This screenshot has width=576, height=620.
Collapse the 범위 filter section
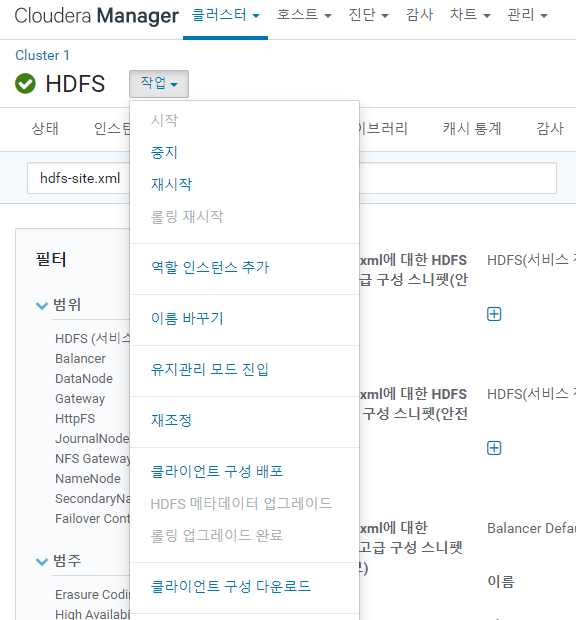click(42, 306)
